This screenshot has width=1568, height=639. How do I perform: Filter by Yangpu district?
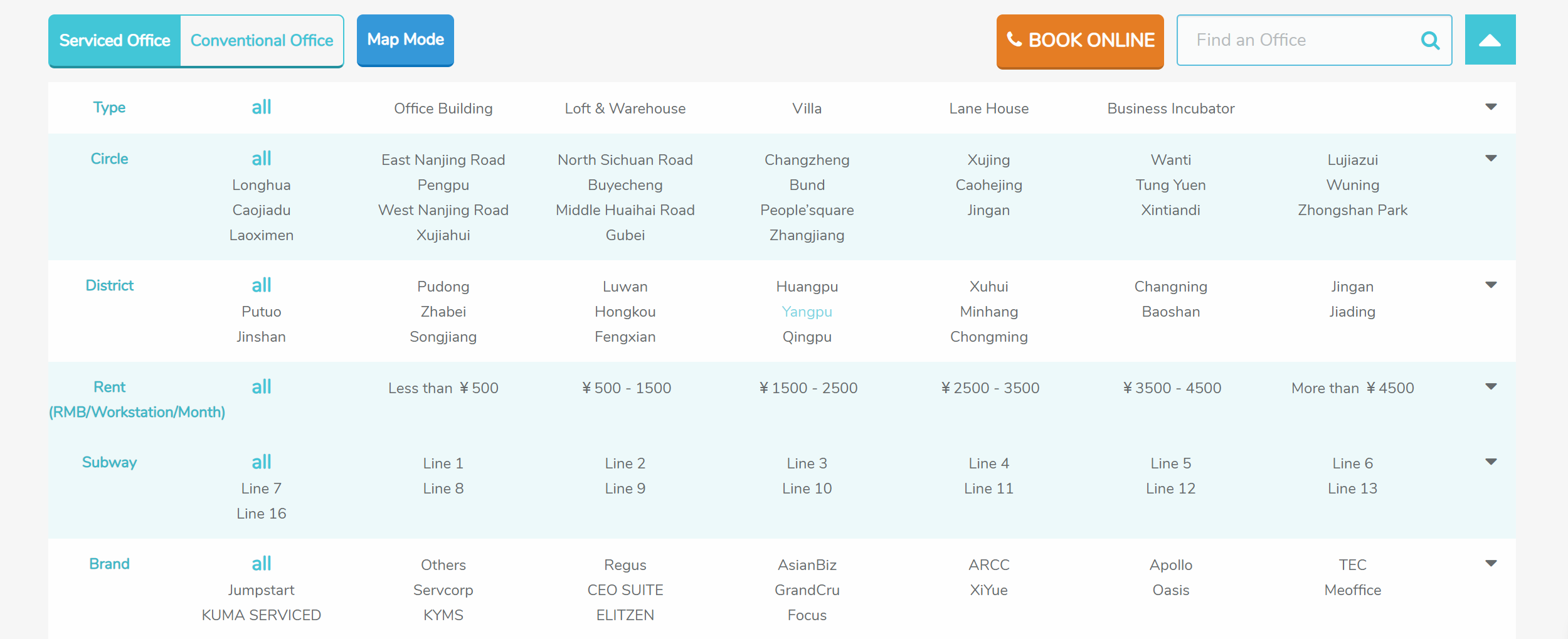coord(807,312)
